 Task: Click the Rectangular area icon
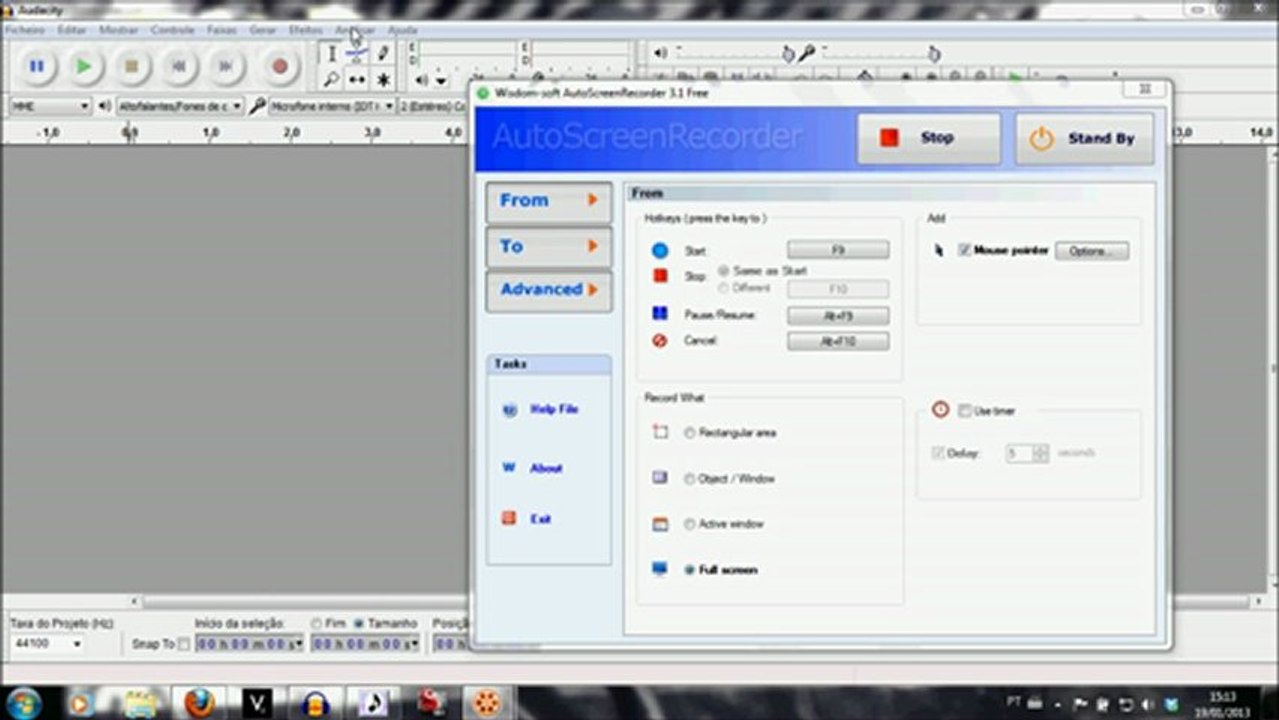[660, 432]
